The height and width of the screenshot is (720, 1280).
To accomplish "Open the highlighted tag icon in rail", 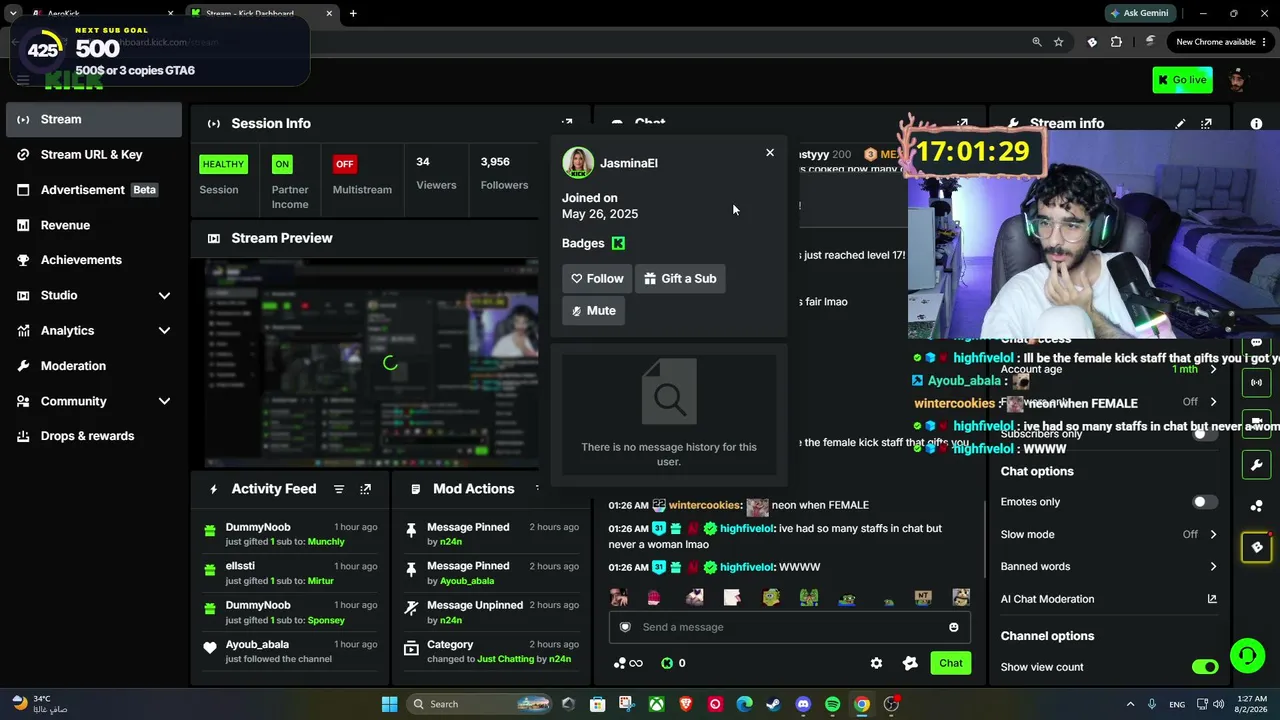I will [x=1257, y=547].
